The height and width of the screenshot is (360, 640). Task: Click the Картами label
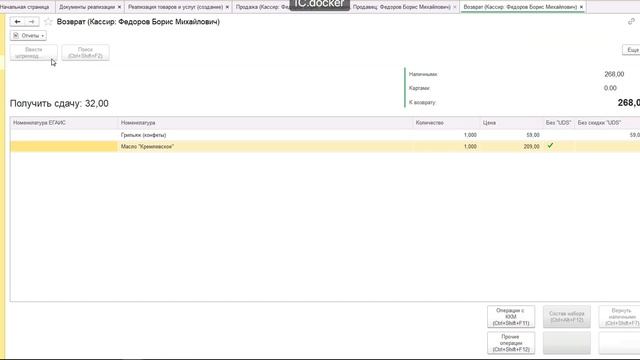(x=419, y=88)
